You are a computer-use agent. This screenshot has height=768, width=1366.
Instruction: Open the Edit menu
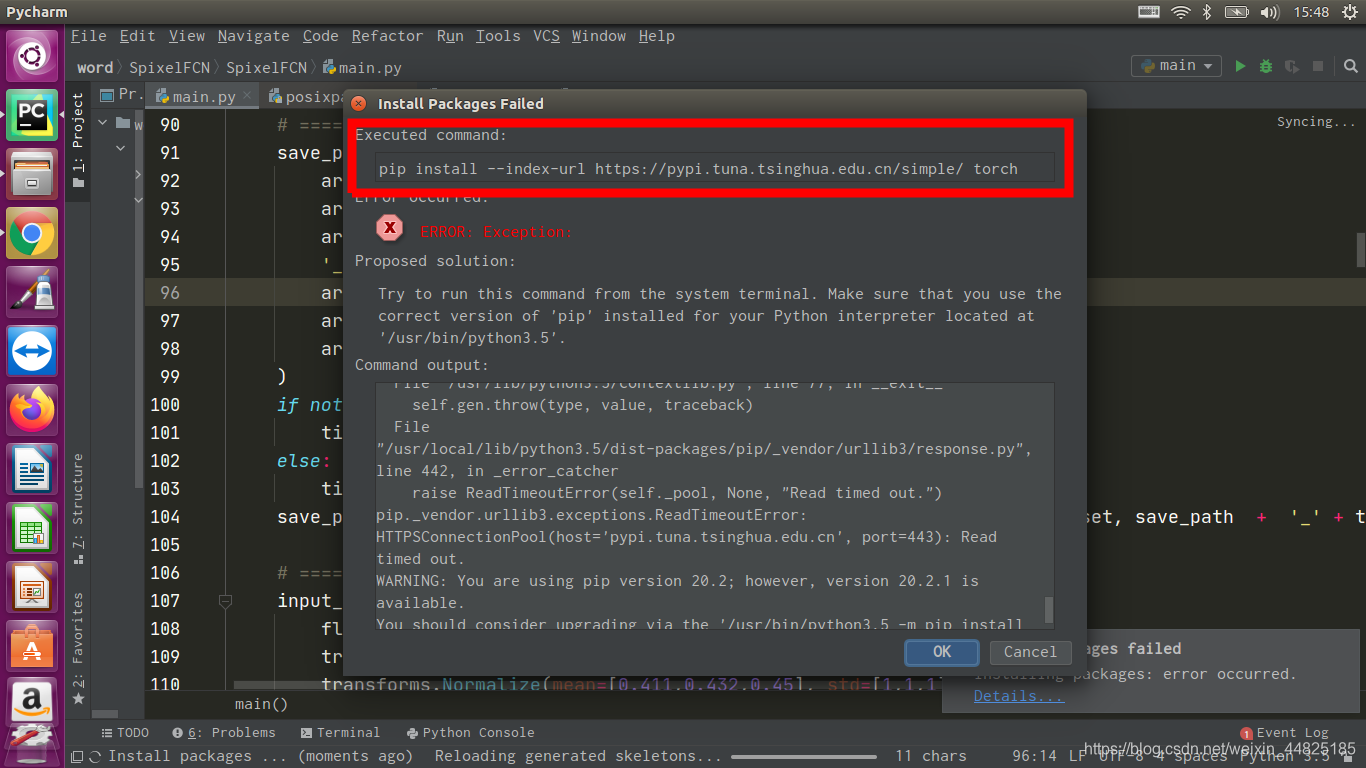[x=137, y=36]
